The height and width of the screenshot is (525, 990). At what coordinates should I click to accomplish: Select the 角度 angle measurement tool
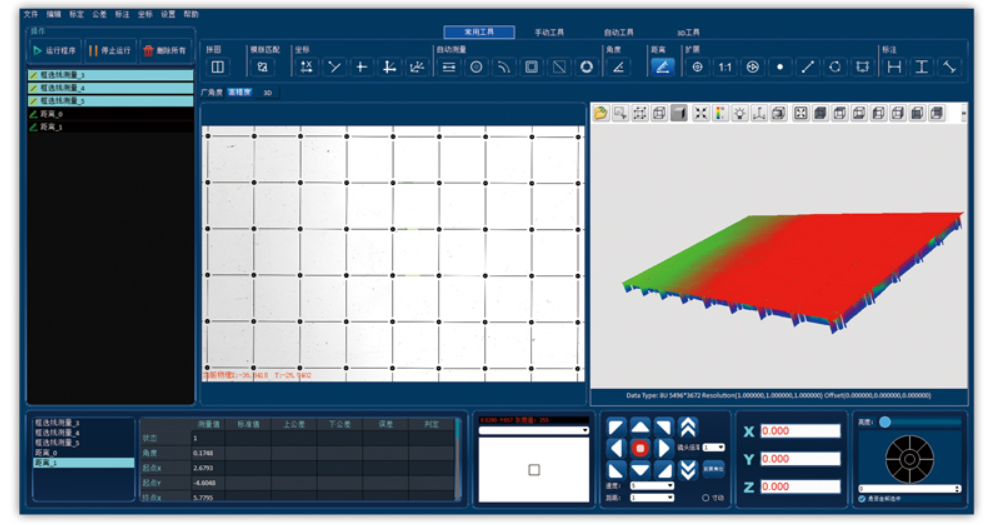[x=619, y=67]
